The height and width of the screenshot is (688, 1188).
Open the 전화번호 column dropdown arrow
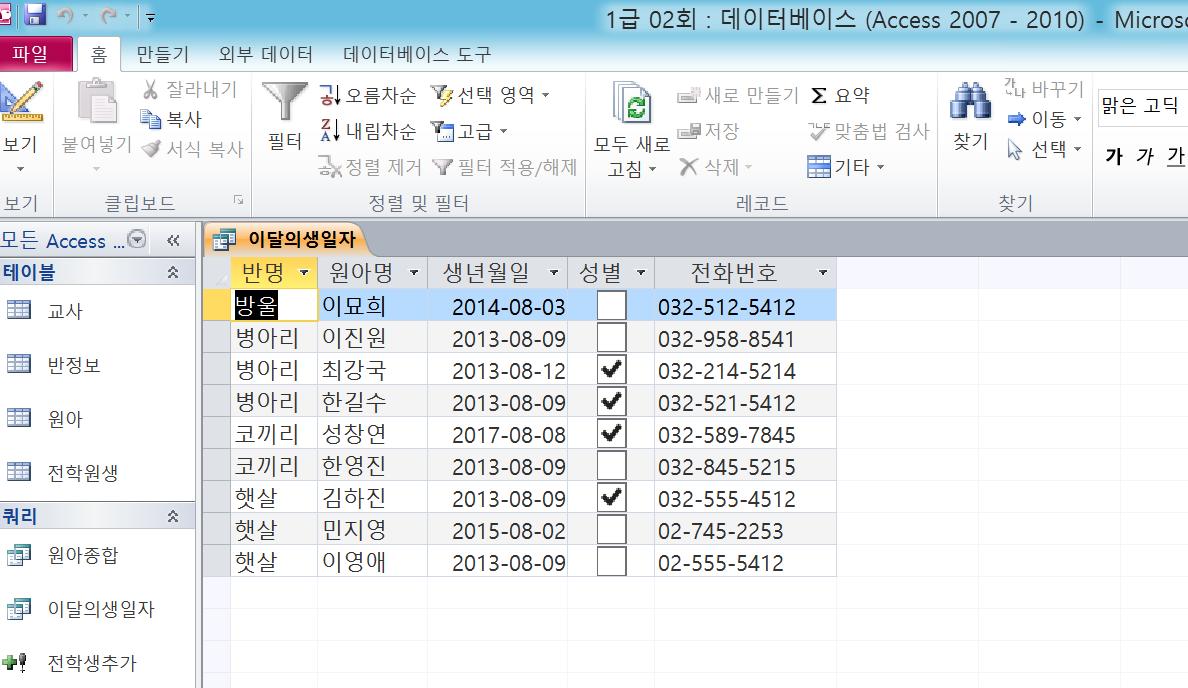822,273
